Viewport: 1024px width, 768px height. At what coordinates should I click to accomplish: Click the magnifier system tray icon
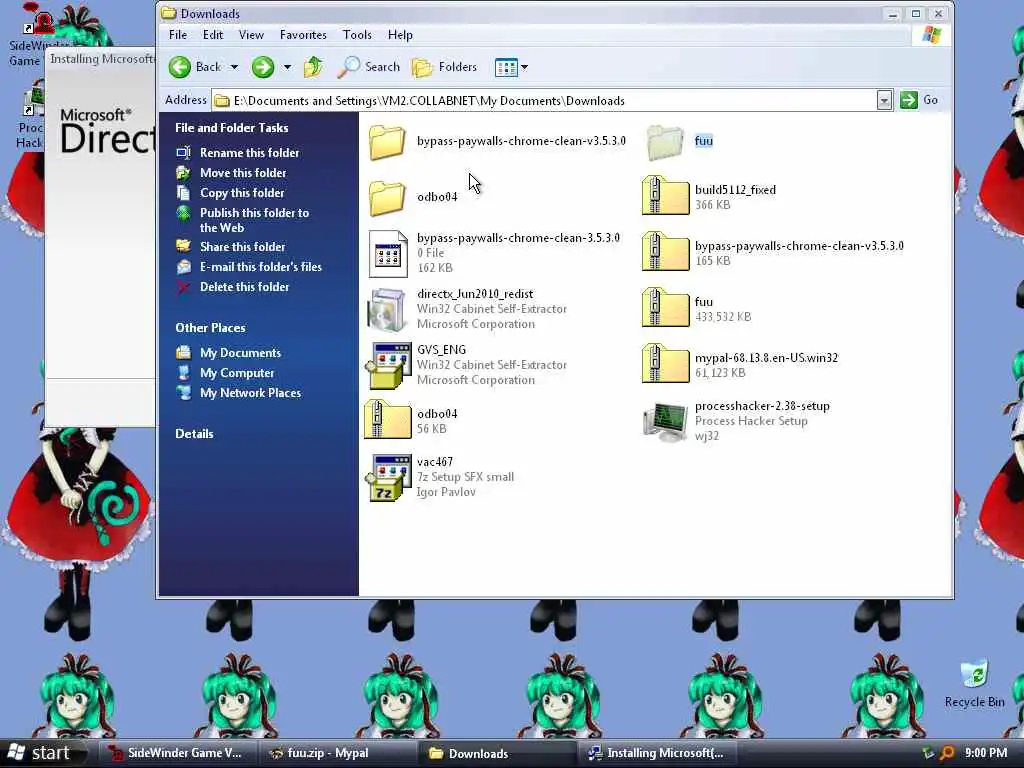[946, 753]
